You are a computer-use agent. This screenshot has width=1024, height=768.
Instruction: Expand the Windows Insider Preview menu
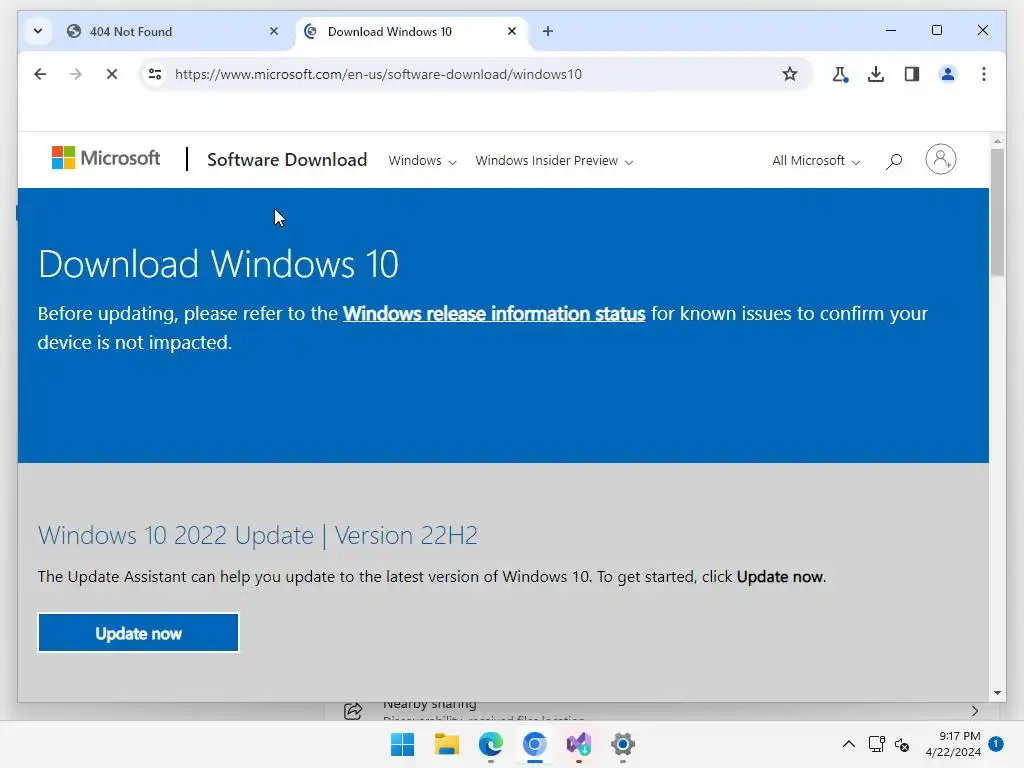coord(554,161)
